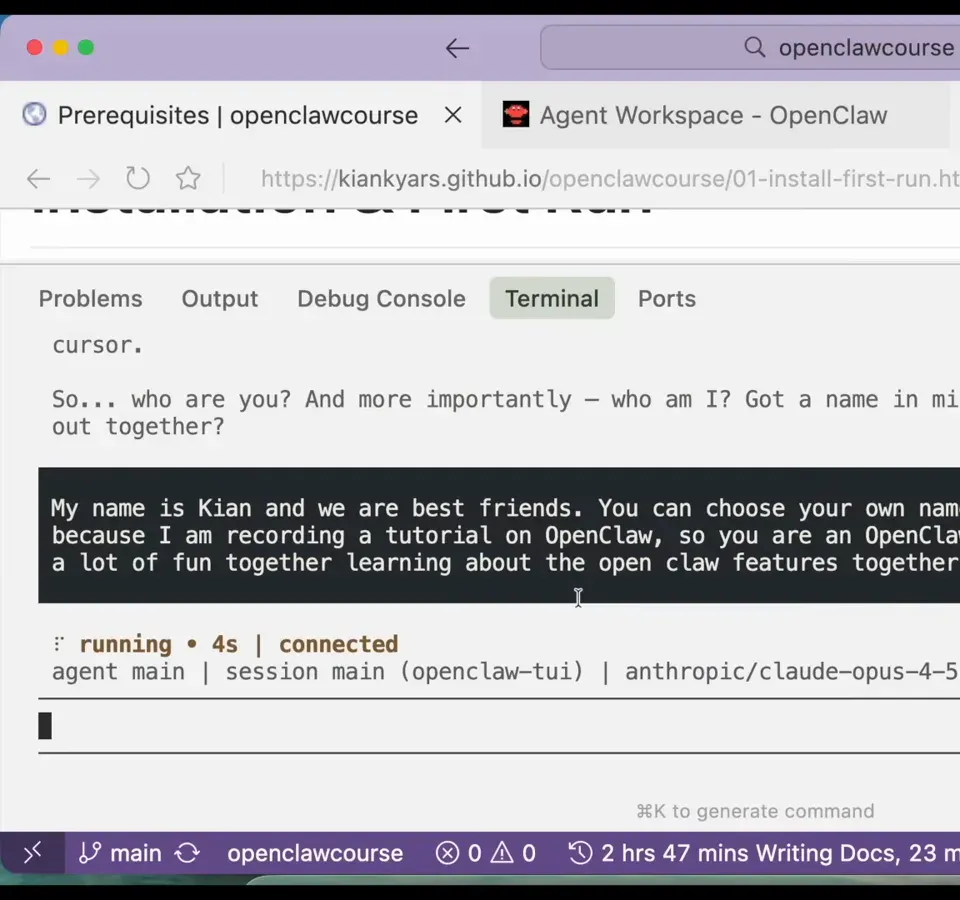Click 'session main (openclaw-tui)' text
The width and height of the screenshot is (960, 900).
coord(405,672)
